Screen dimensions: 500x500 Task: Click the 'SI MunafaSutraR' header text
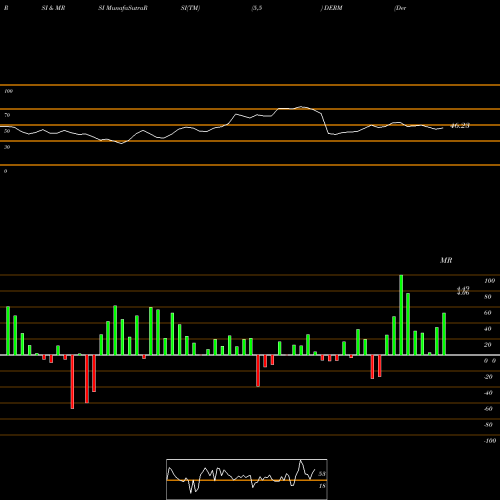pos(123,8)
